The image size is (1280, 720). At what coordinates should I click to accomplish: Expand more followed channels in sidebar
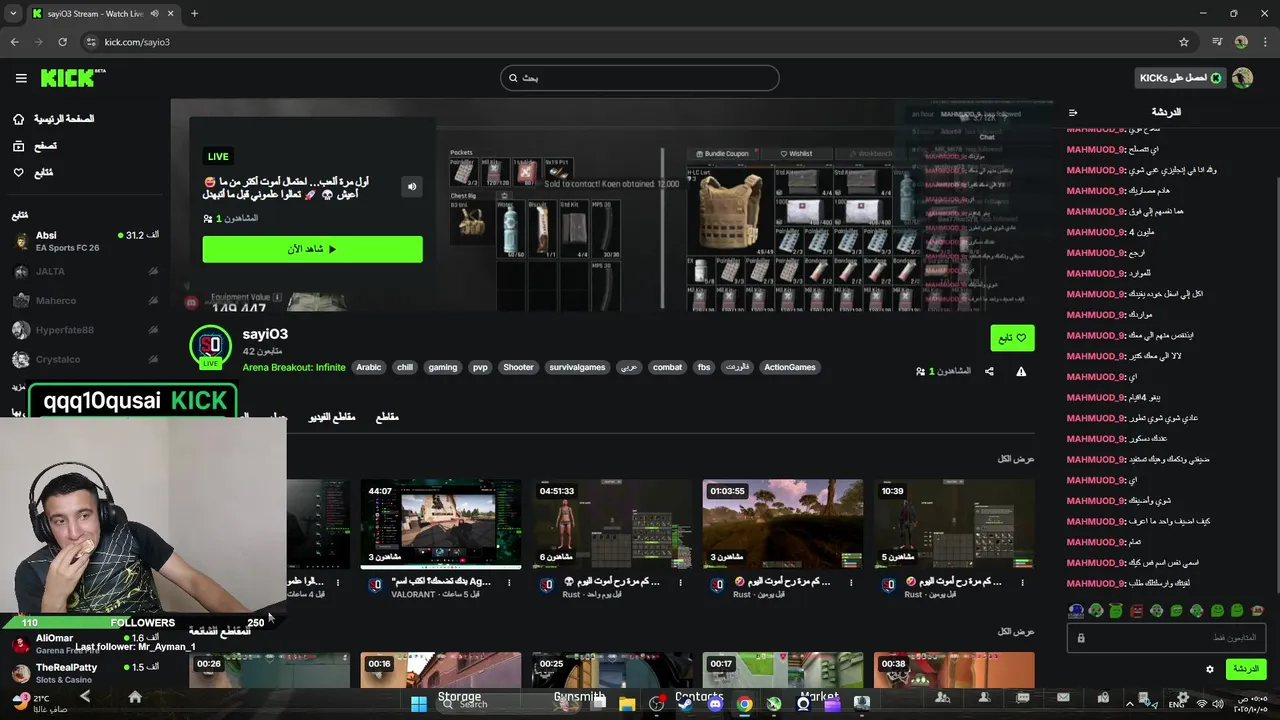18,386
